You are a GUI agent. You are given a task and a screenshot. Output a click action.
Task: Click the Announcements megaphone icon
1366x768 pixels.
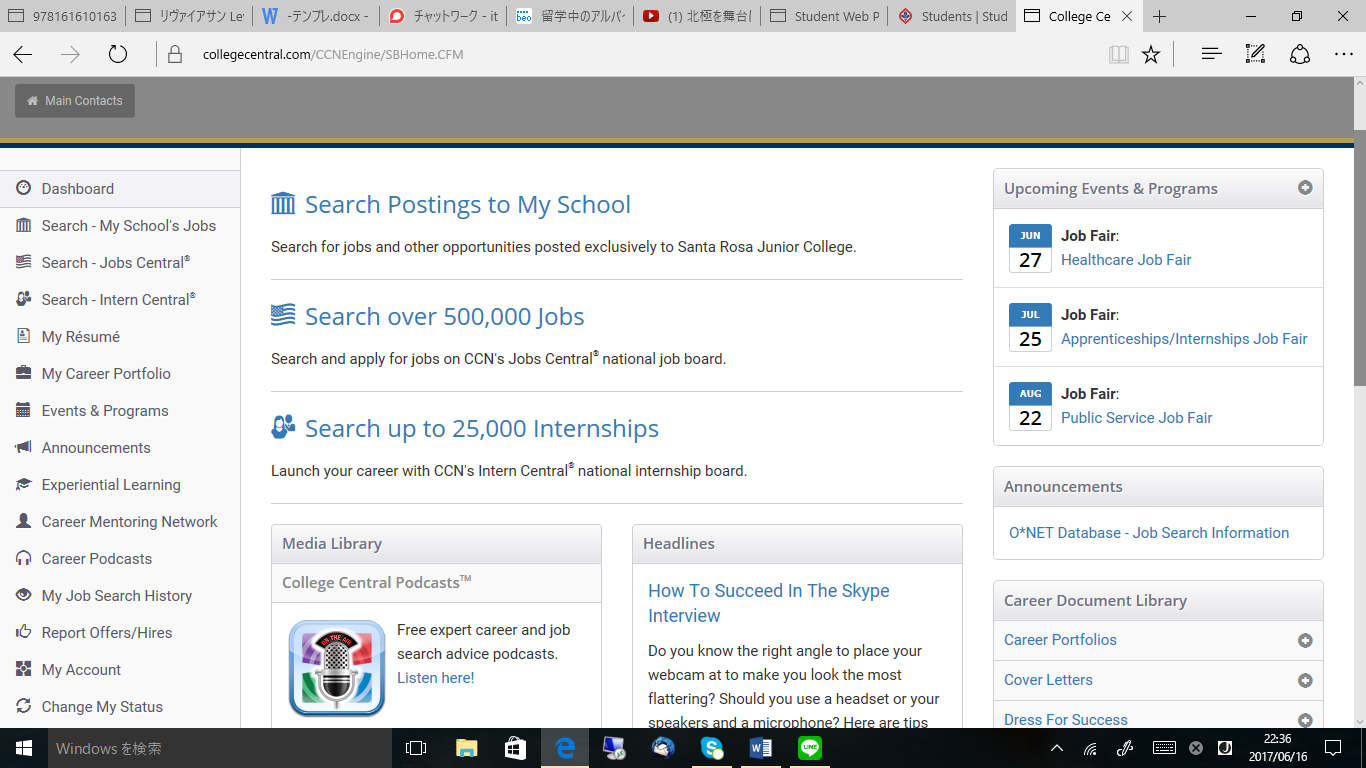pyautogui.click(x=23, y=448)
